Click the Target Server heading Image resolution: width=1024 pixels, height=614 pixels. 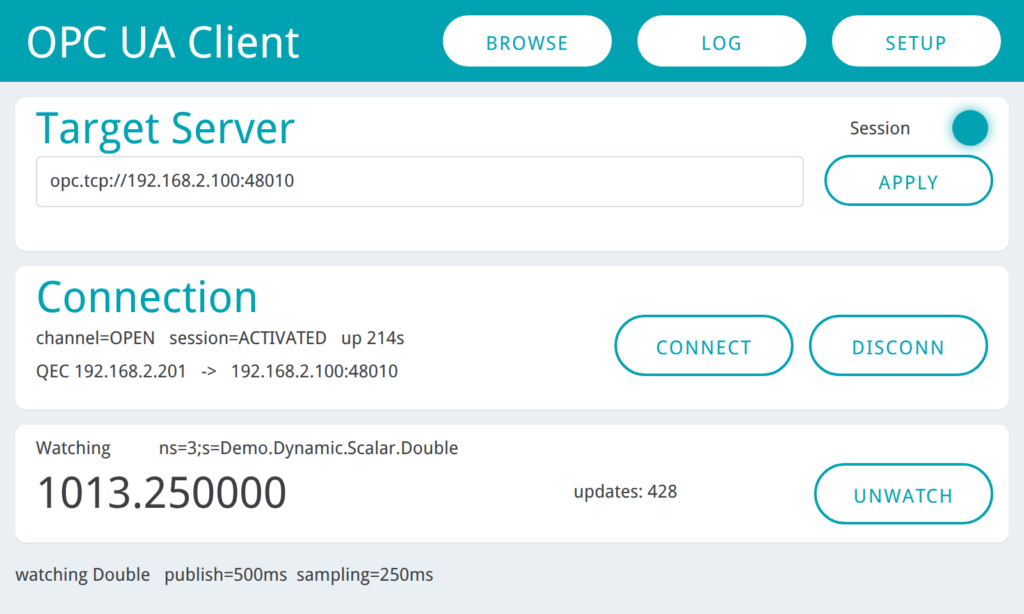click(x=165, y=129)
